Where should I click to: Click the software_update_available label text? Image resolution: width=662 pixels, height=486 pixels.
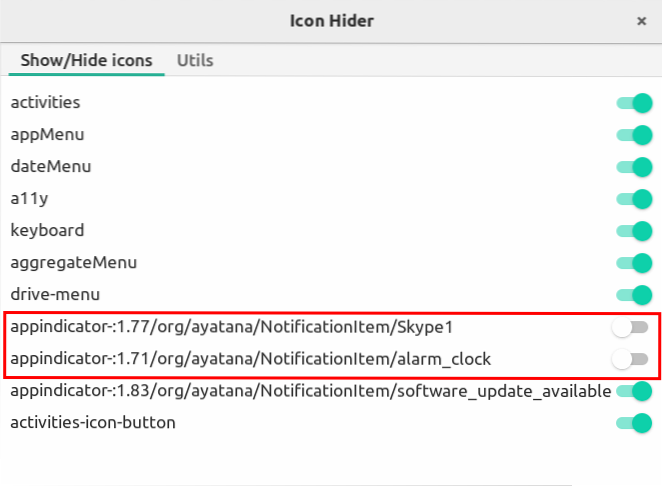tap(310, 391)
